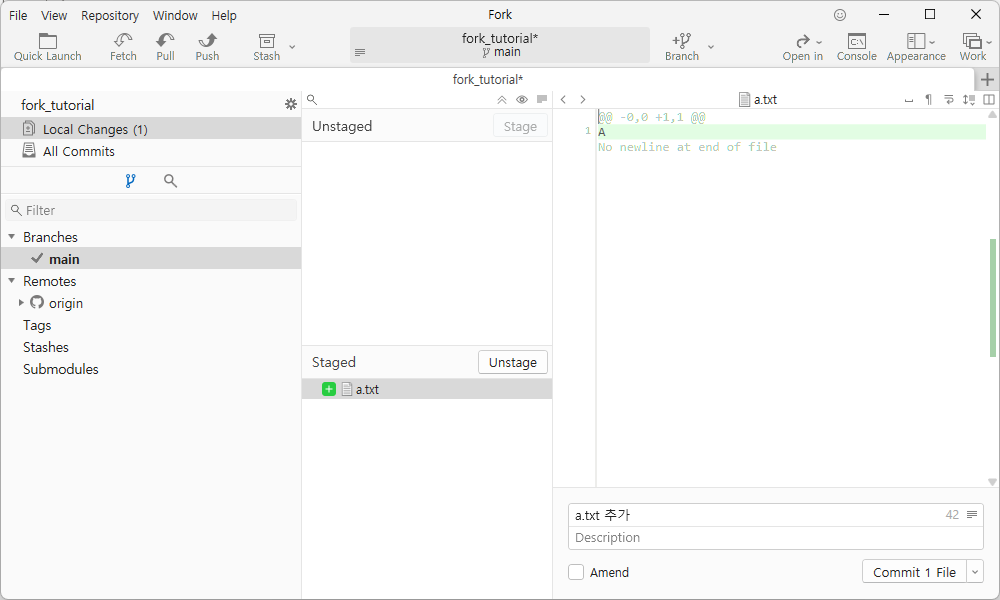Open the Commit options dropdown arrow
Viewport: 1000px width, 600px height.
(975, 572)
